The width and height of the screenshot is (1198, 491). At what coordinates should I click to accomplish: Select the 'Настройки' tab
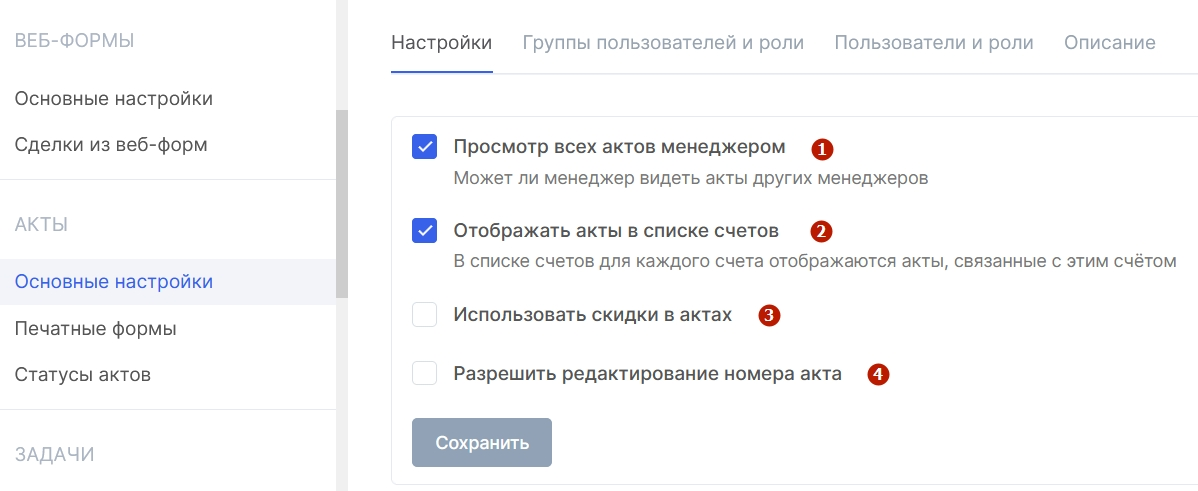coord(442,42)
